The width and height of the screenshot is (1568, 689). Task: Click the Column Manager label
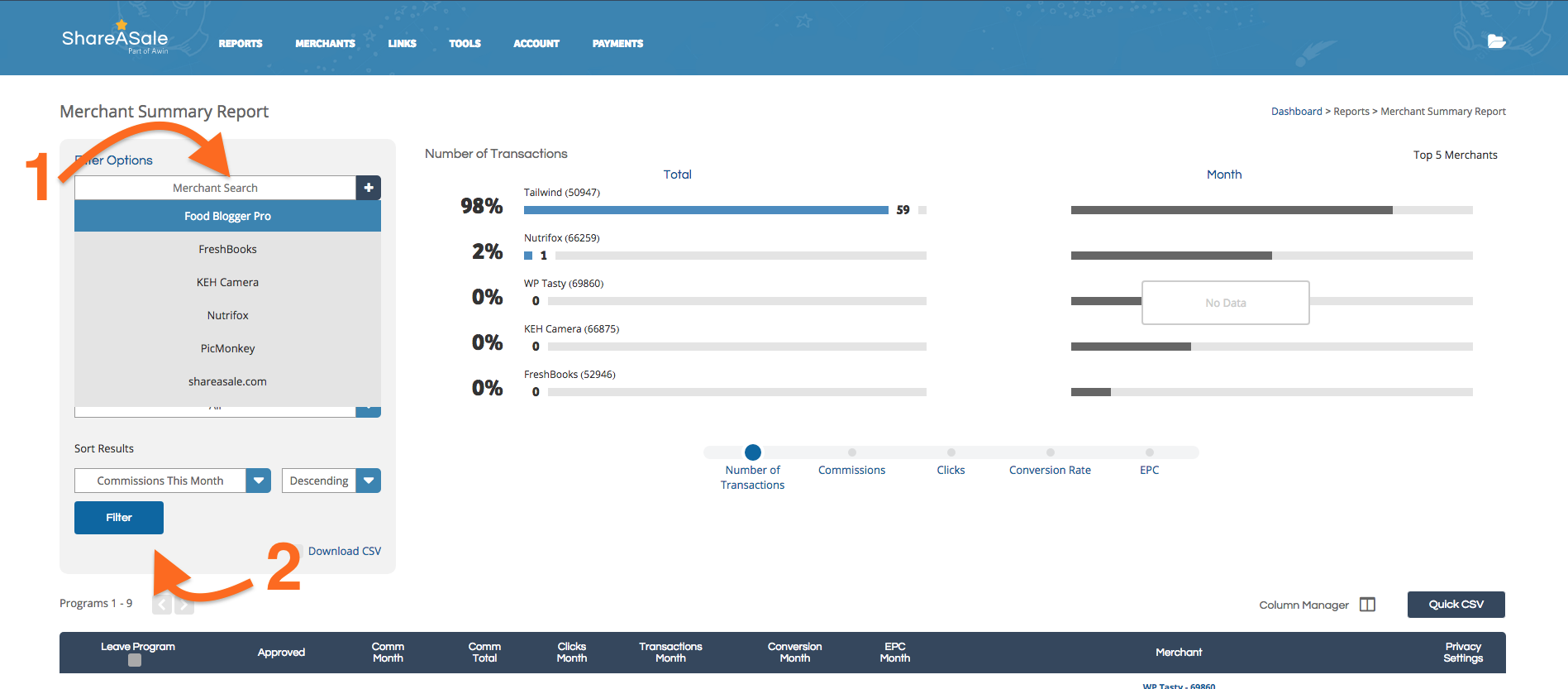[x=1303, y=605]
